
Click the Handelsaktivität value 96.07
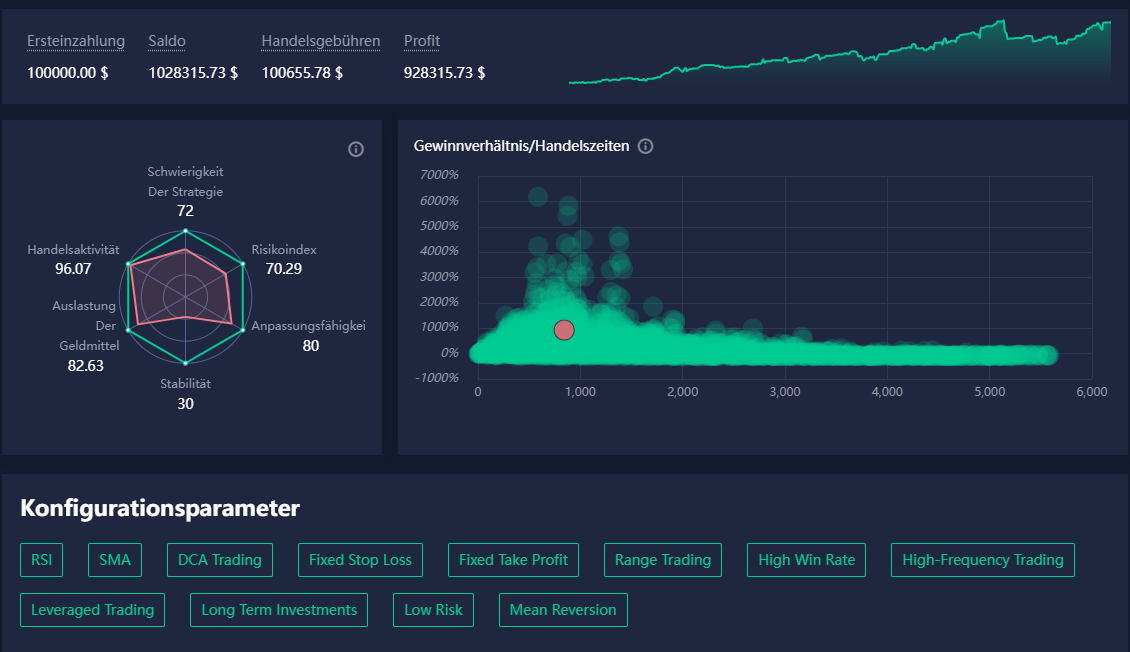point(74,269)
